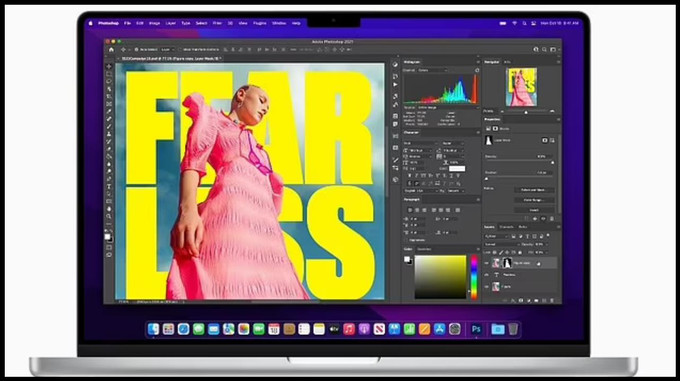The height and width of the screenshot is (381, 680).
Task: Click the left align text paragraph icon
Action: (x=410, y=210)
